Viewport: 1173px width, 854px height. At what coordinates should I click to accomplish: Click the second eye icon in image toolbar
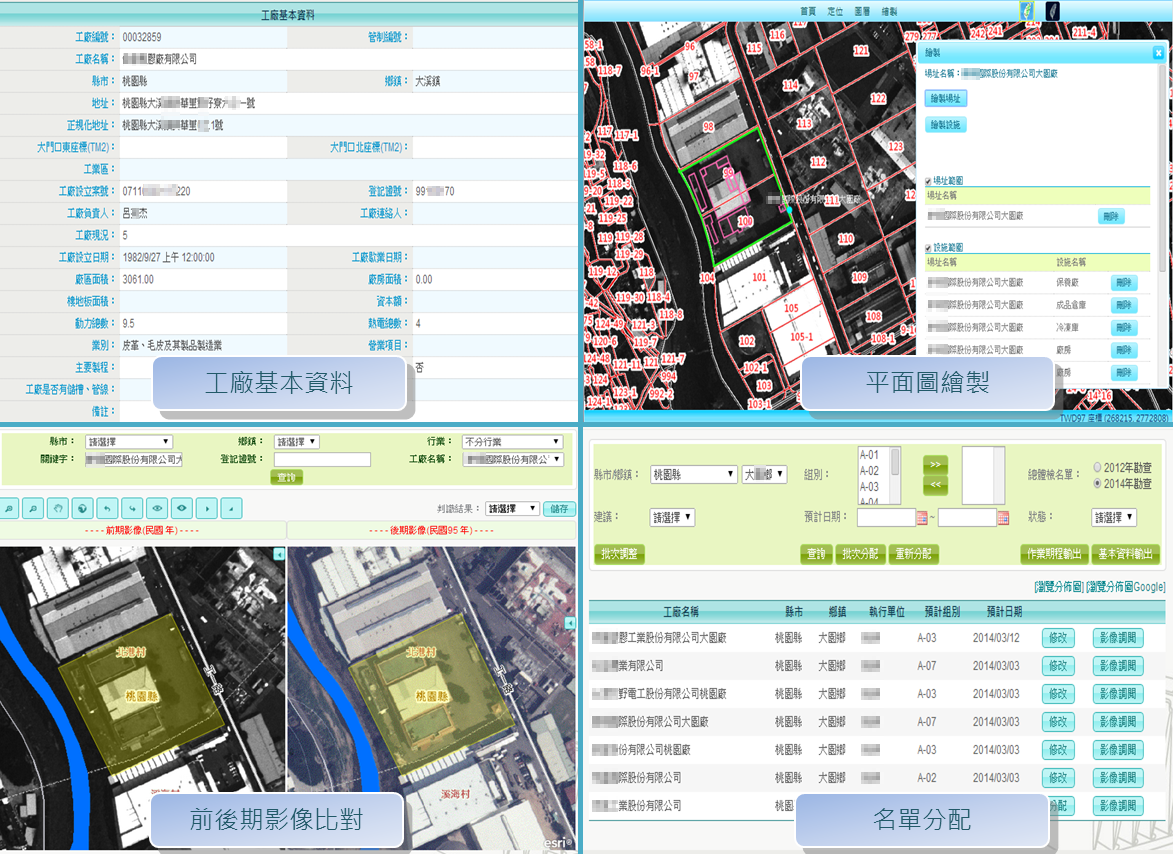point(182,509)
